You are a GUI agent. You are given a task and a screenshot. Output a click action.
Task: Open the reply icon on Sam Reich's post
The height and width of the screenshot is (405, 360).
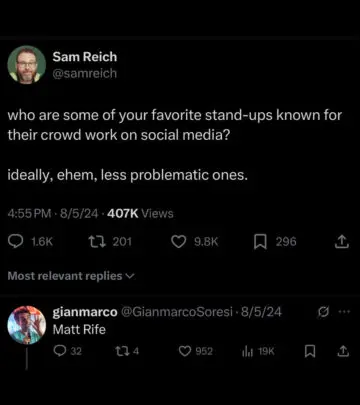(x=14, y=242)
